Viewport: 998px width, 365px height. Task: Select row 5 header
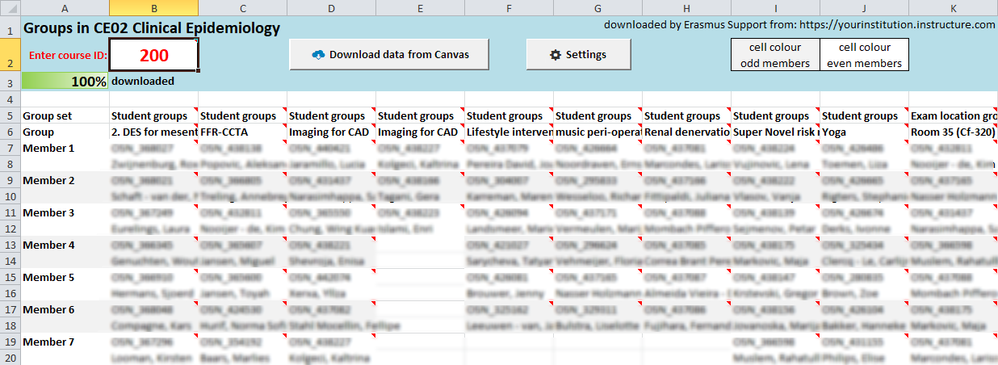click(x=11, y=116)
